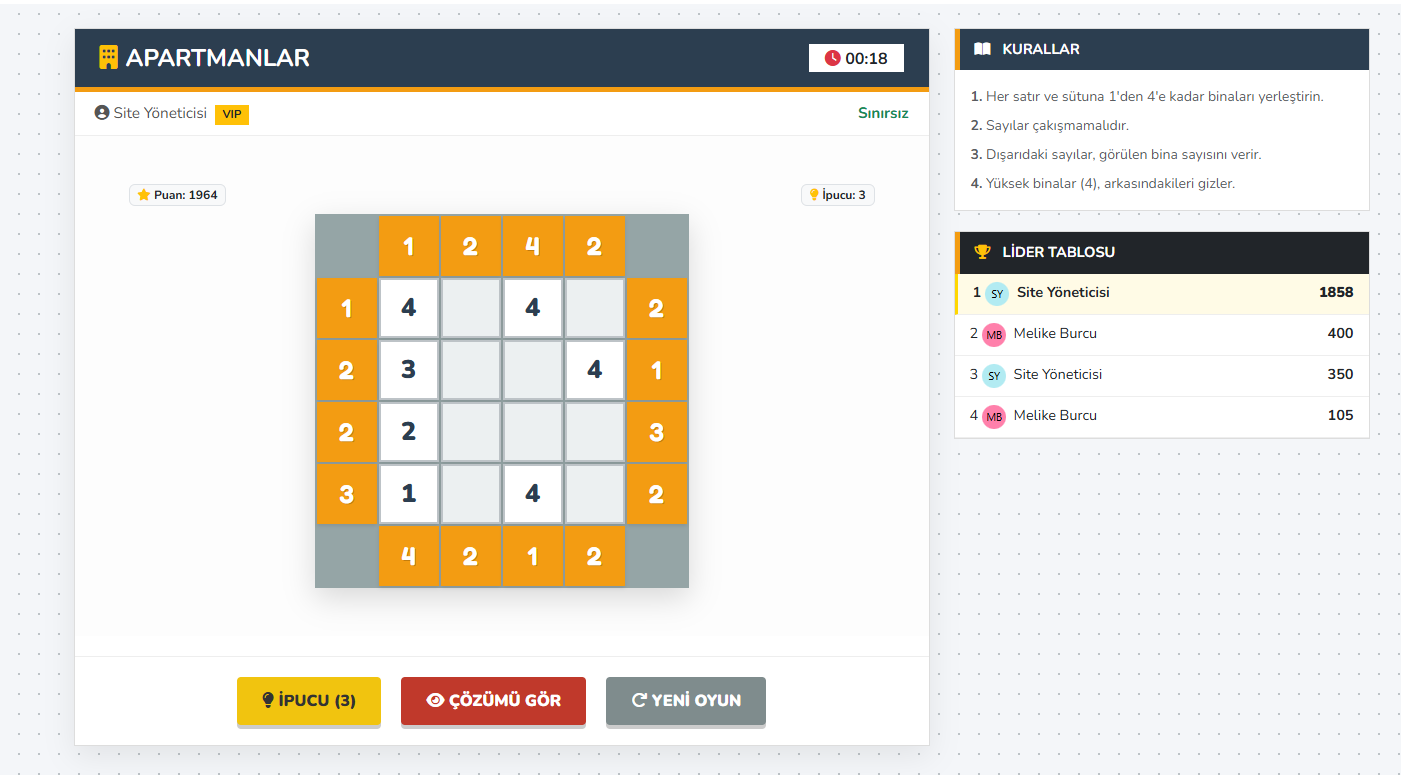1401x775 pixels.
Task: Select the empty cell right of the 2 in row three
Action: point(470,432)
